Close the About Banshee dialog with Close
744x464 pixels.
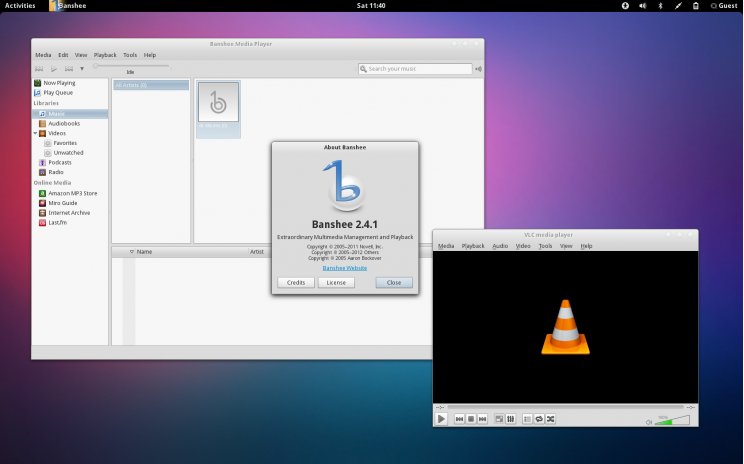point(394,282)
